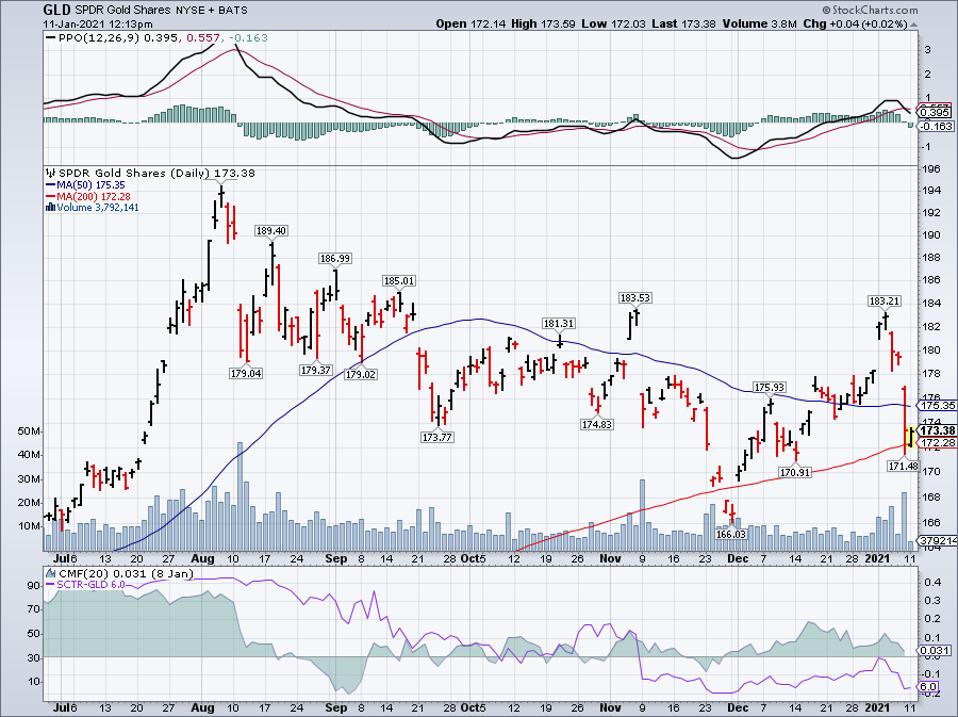This screenshot has height=717, width=958.
Task: Click the PPO(12,26,9) indicator legend
Action: coord(157,38)
